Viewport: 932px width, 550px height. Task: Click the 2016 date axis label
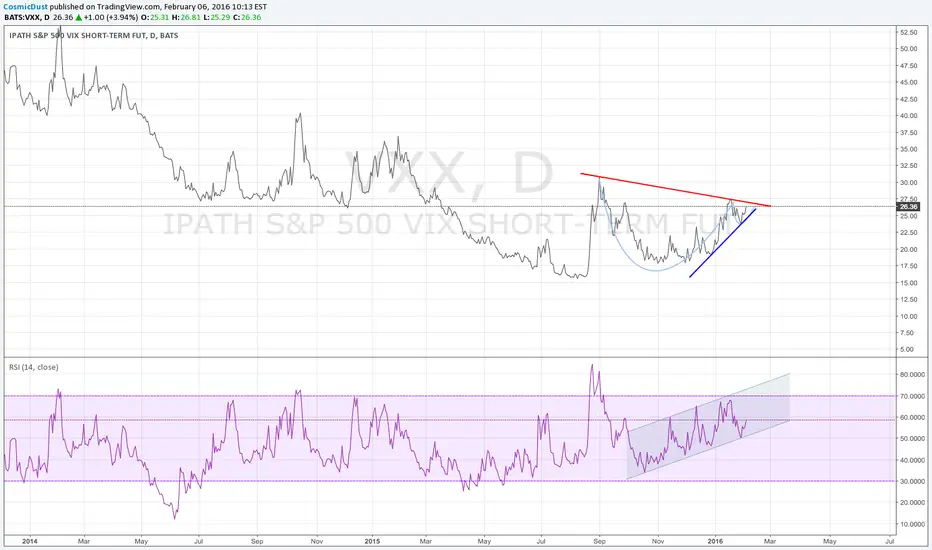715,541
